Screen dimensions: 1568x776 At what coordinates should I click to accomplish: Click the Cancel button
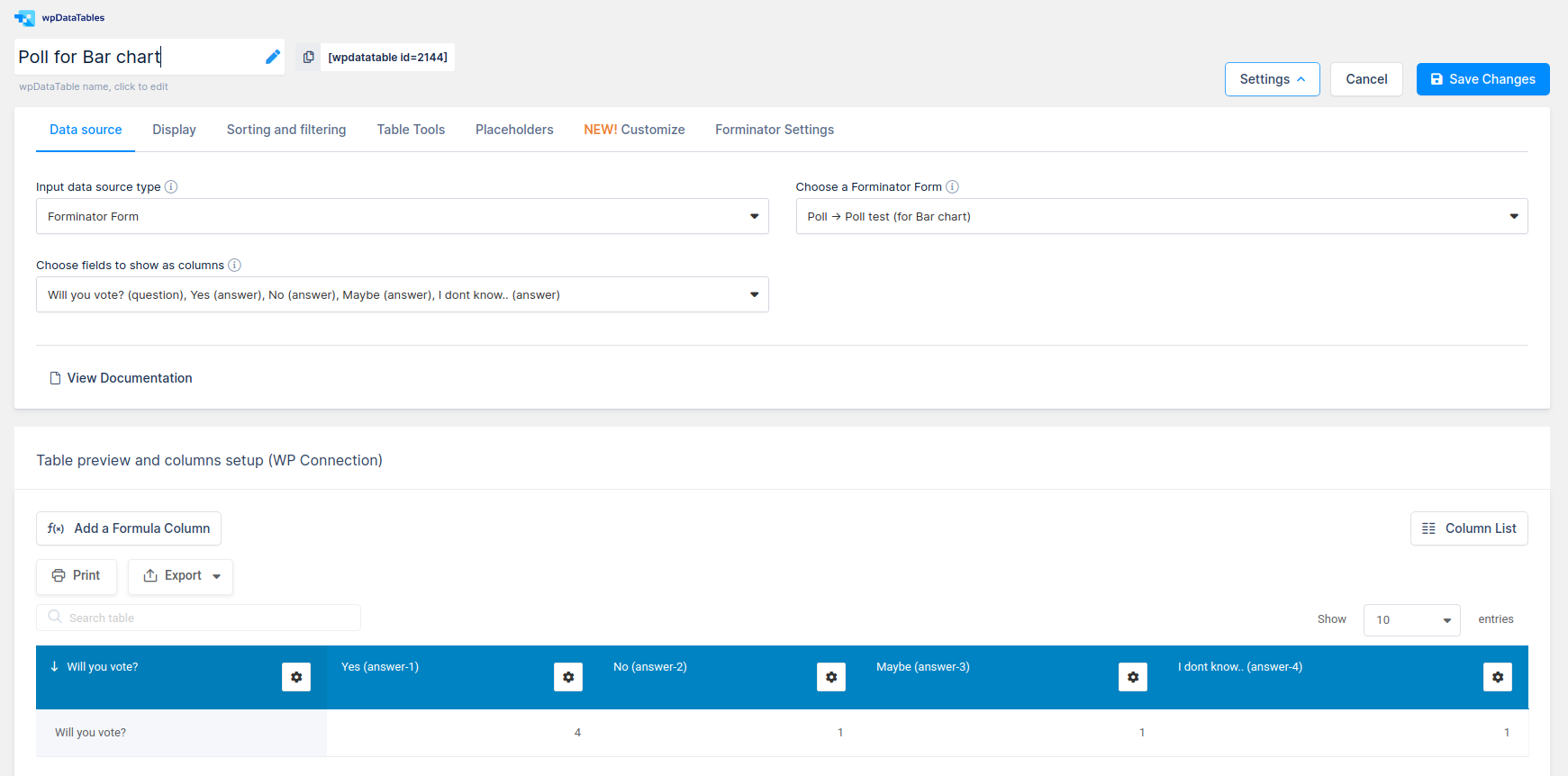coord(1366,79)
